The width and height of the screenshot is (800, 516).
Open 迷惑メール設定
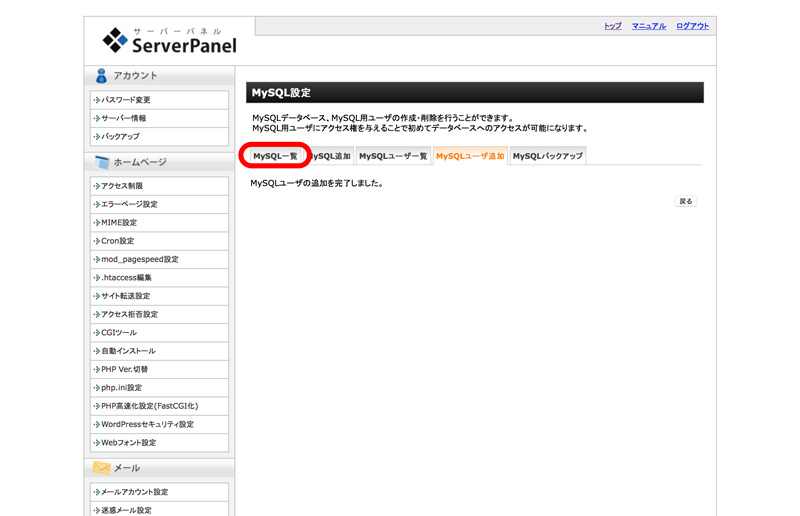pos(159,509)
